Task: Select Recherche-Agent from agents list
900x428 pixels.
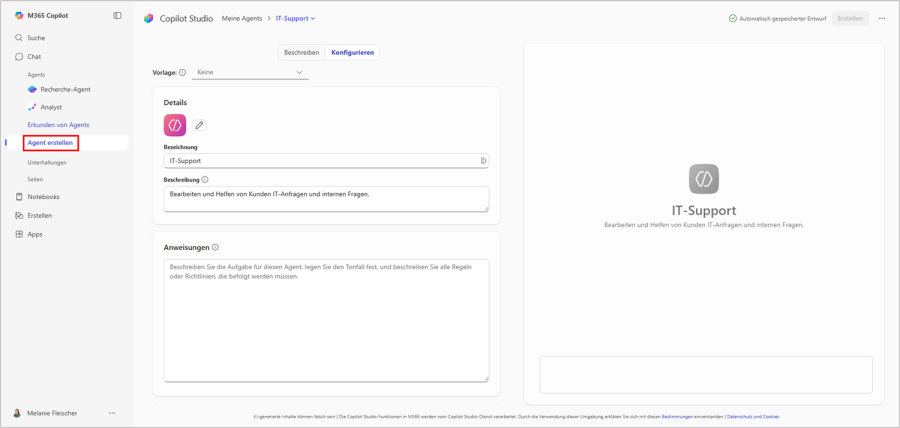Action: 67,90
